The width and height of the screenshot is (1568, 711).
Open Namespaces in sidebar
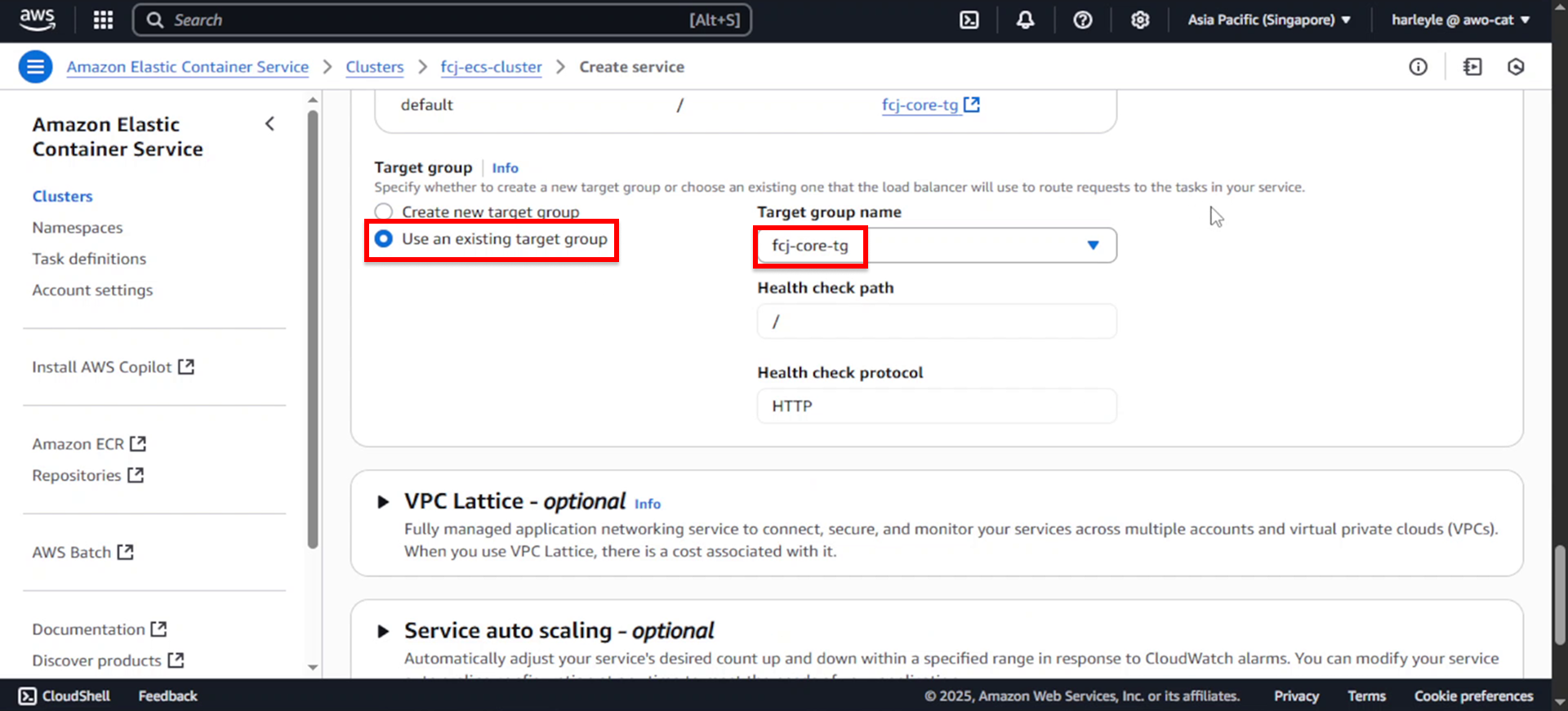[78, 228]
